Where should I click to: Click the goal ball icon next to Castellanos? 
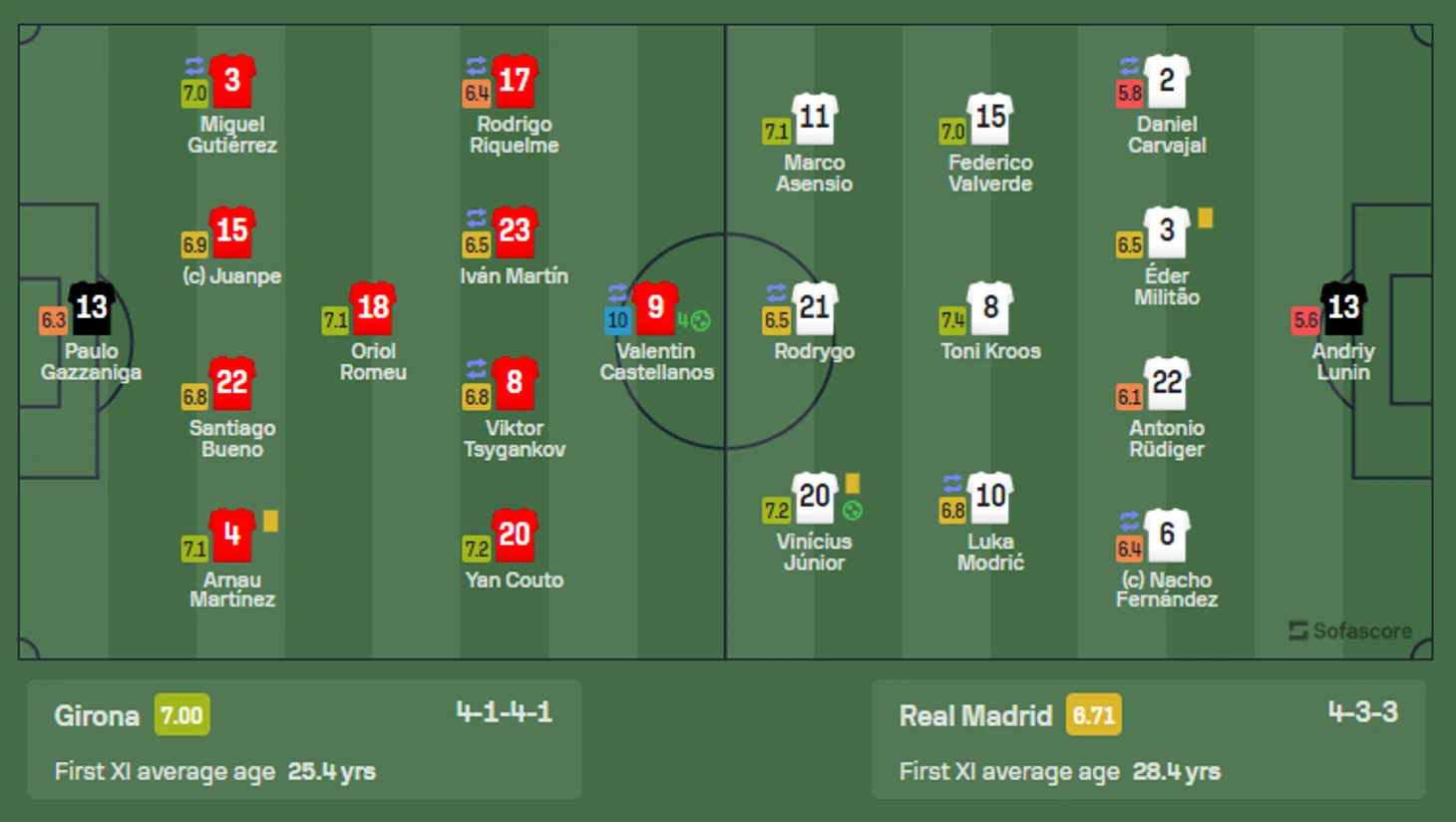701,320
